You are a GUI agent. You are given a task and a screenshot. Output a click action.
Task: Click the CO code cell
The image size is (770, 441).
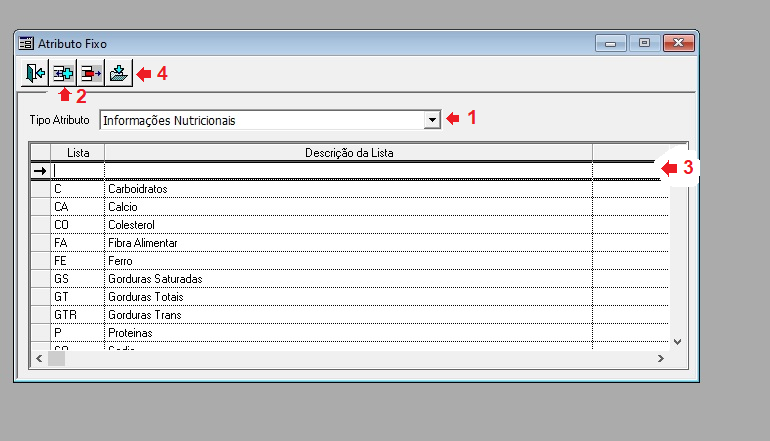pos(78,224)
